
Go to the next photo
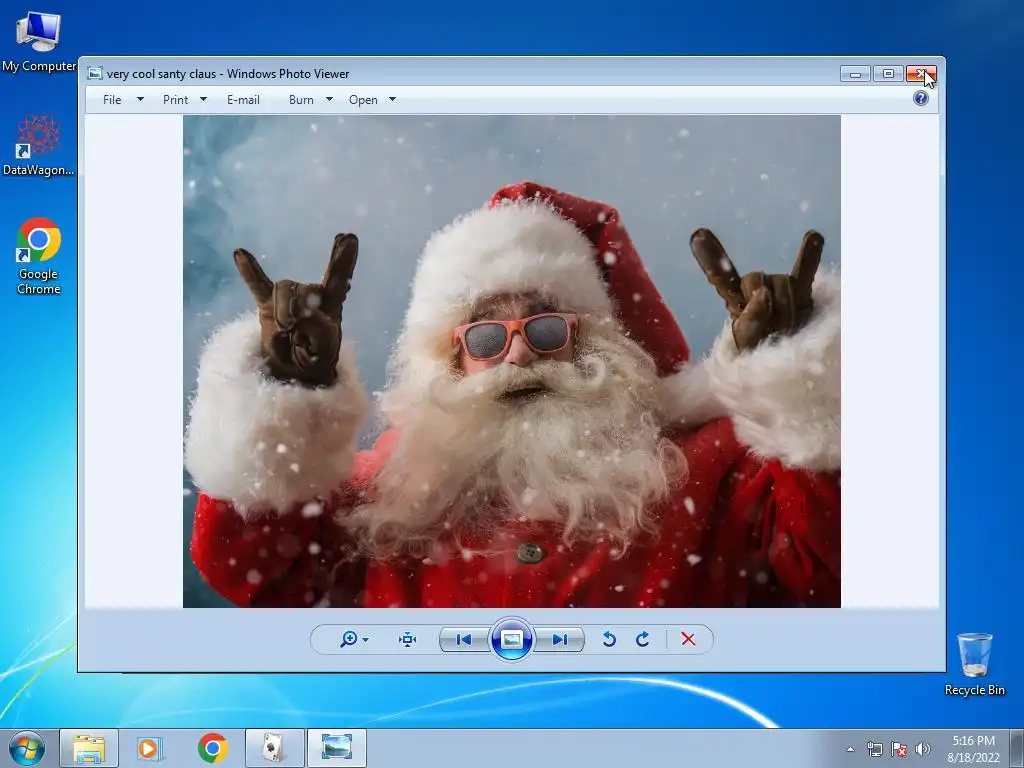click(560, 639)
